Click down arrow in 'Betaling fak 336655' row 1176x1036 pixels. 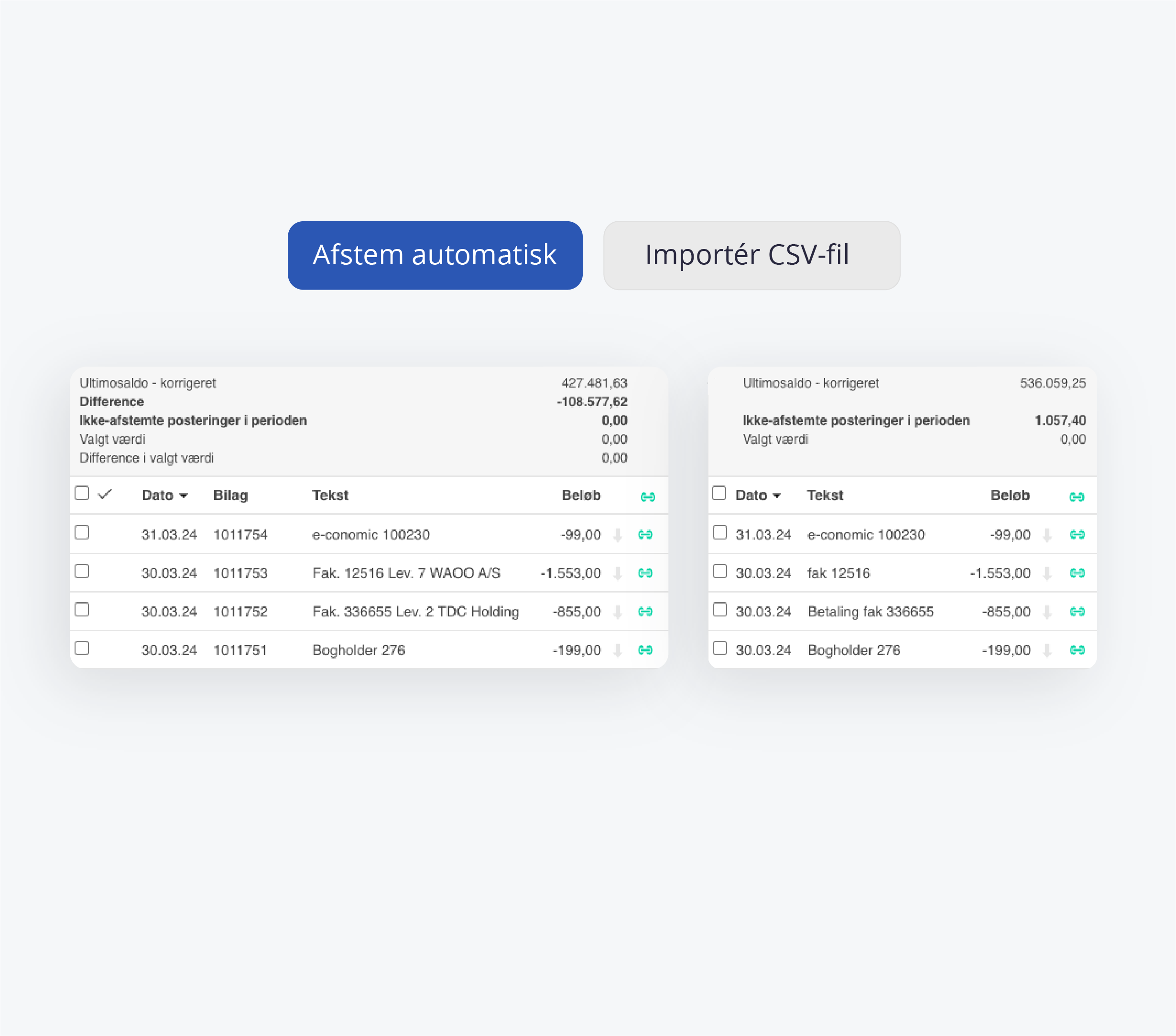click(x=1048, y=612)
